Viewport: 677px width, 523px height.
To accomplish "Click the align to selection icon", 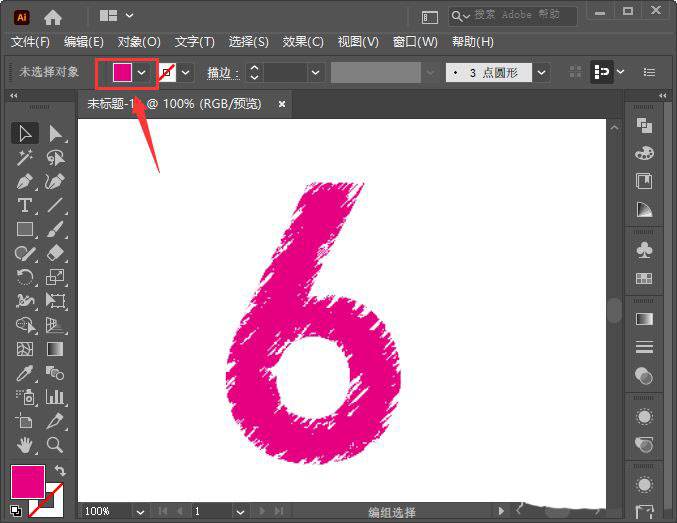I will [x=602, y=72].
